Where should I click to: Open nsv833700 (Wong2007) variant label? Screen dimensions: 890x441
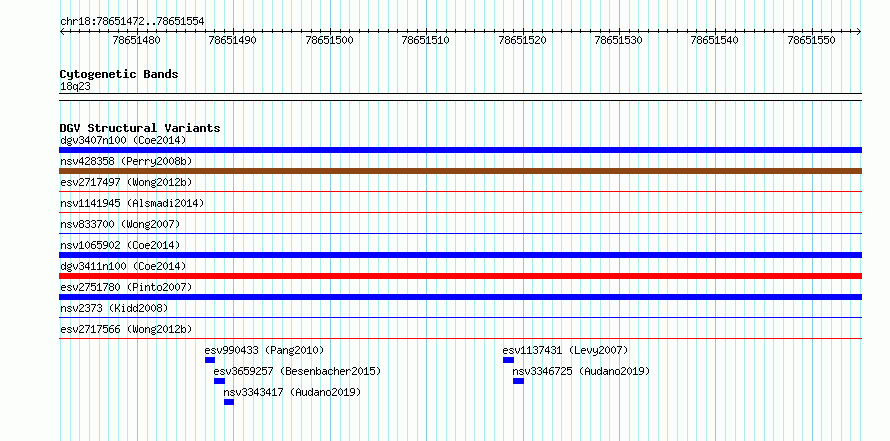tap(120, 224)
